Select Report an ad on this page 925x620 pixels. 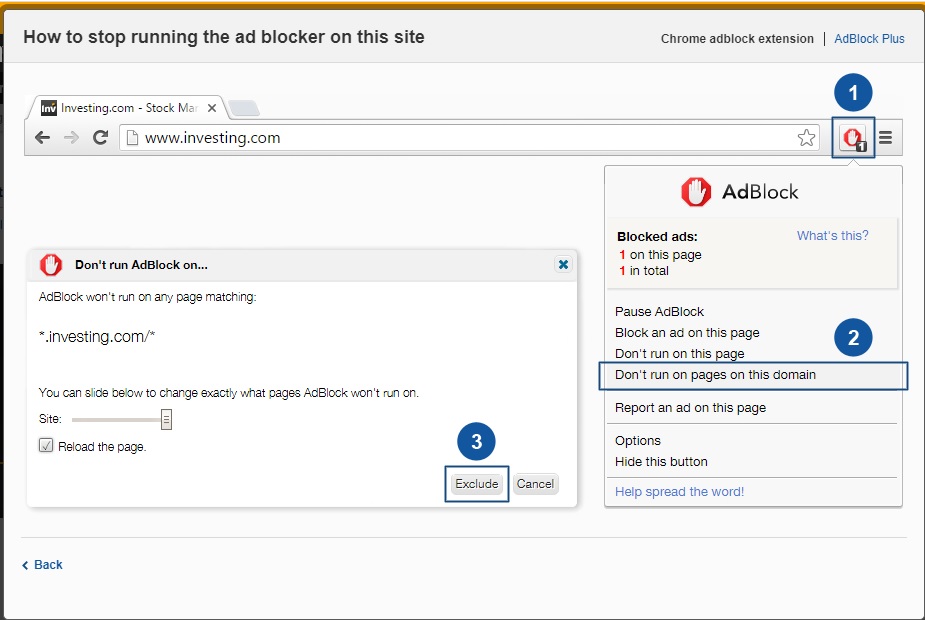[x=690, y=408]
